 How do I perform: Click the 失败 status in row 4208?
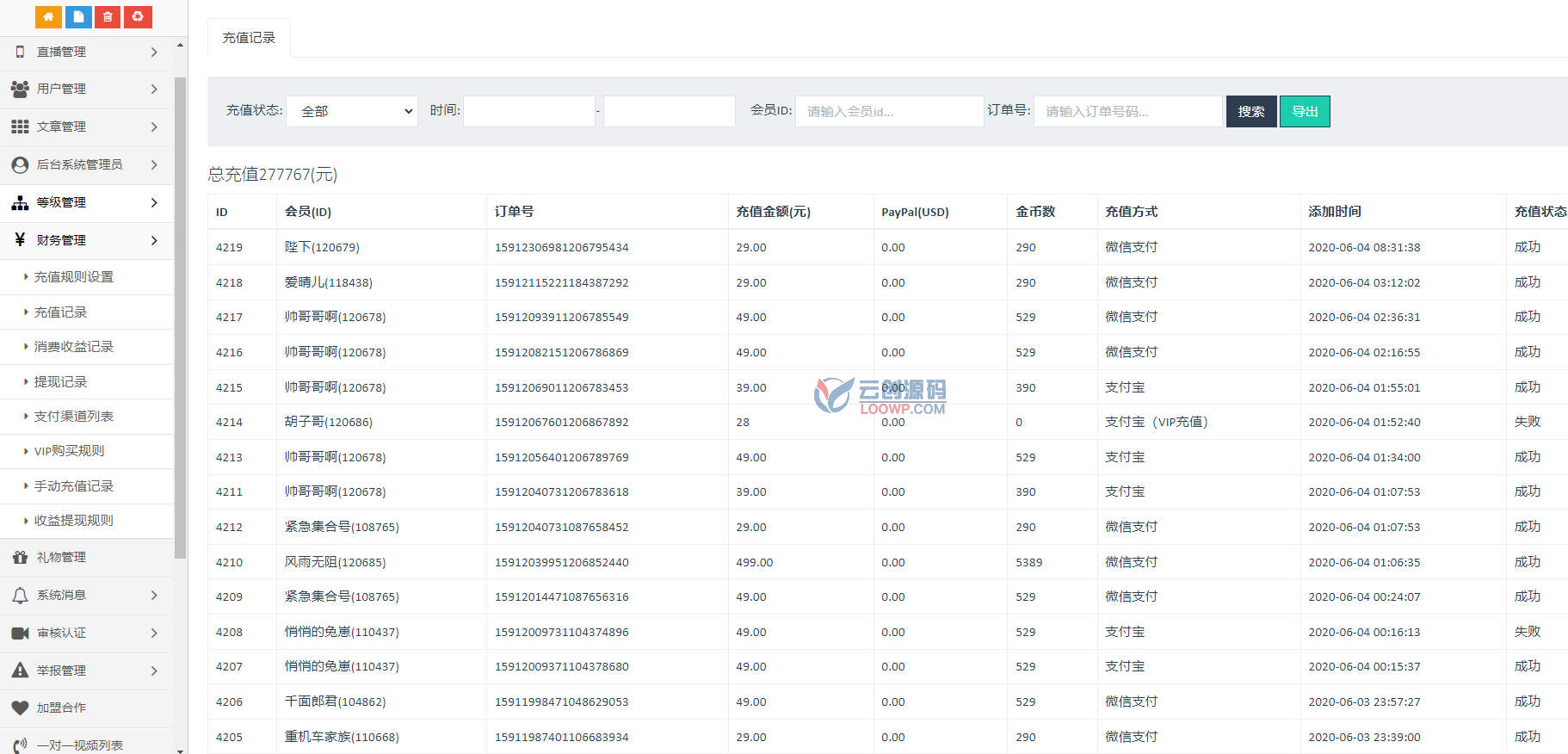pyautogui.click(x=1528, y=632)
